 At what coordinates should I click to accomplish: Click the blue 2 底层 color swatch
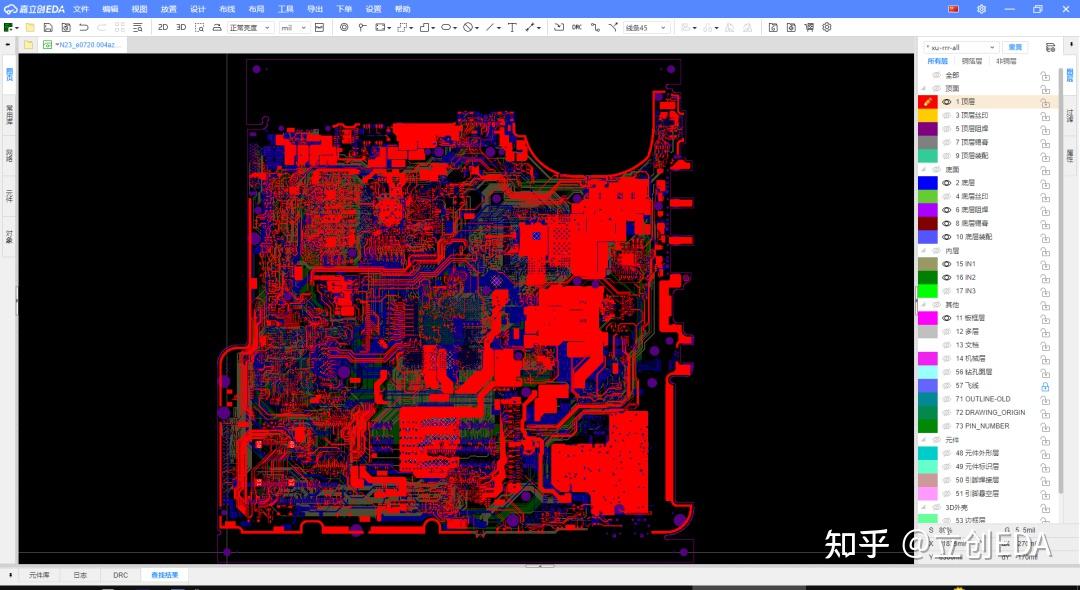click(x=928, y=183)
